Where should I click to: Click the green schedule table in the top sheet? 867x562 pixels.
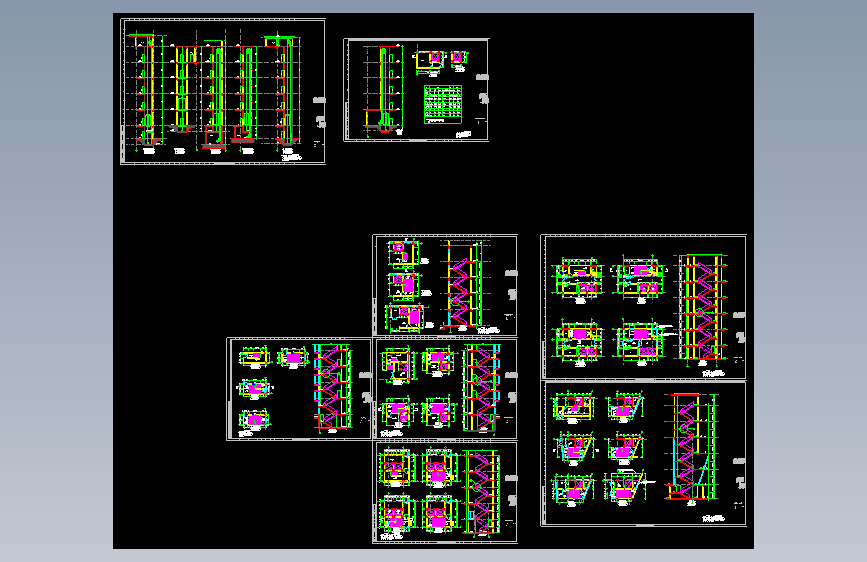pyautogui.click(x=443, y=104)
